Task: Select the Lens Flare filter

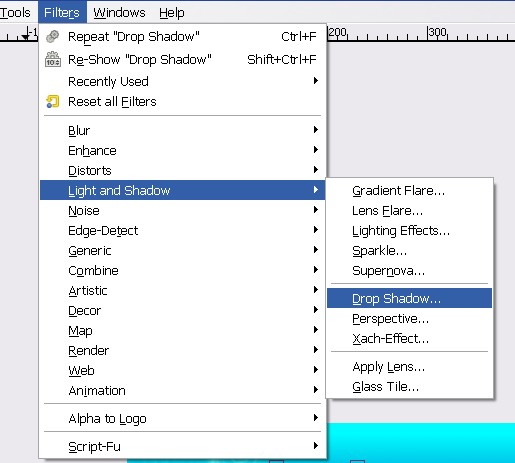Action: coord(409,210)
